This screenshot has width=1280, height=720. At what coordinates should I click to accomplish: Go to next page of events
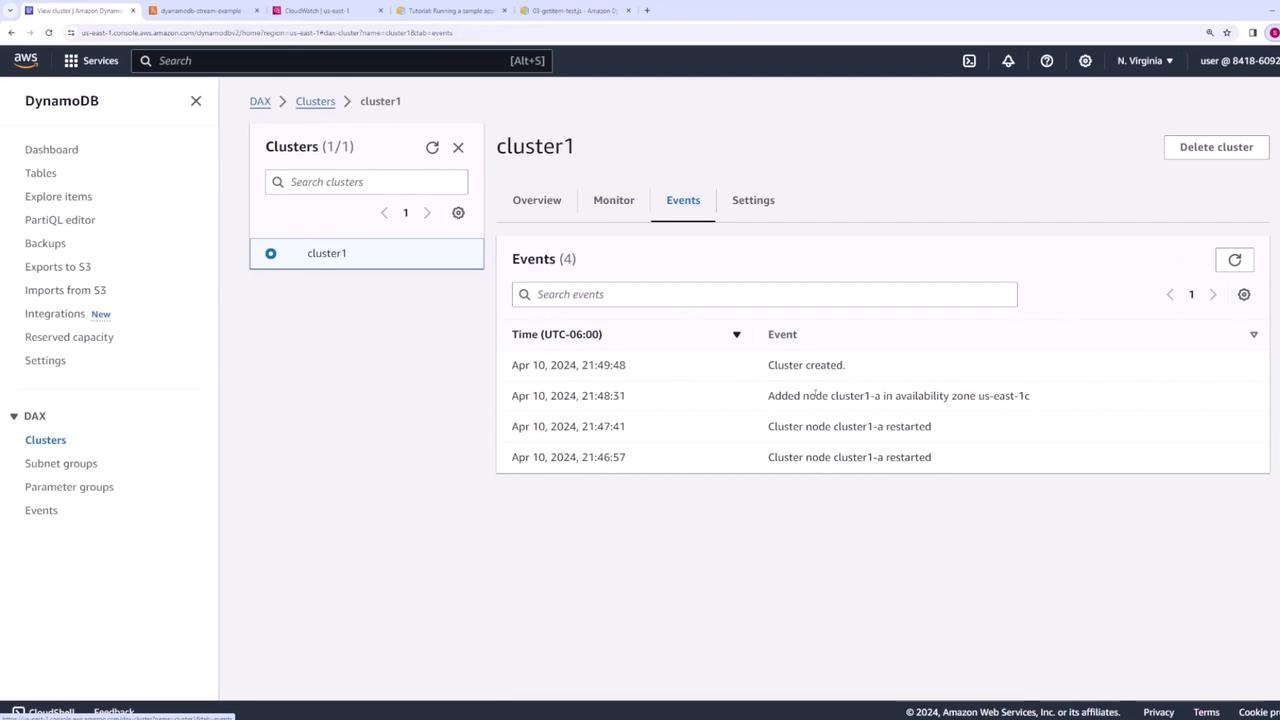[x=1213, y=295]
